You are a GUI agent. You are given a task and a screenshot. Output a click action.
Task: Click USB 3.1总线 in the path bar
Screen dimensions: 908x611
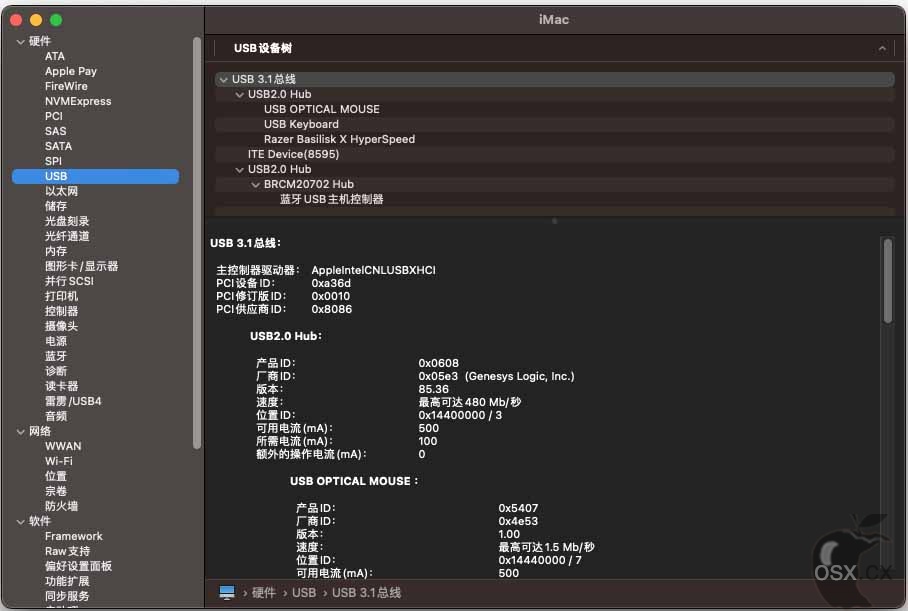coord(367,592)
